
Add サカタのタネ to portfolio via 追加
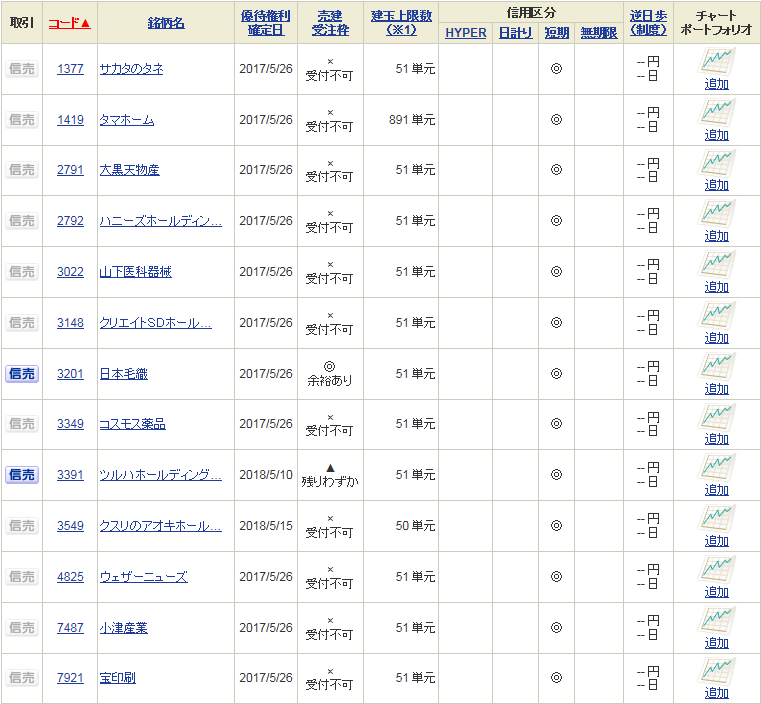coord(717,84)
